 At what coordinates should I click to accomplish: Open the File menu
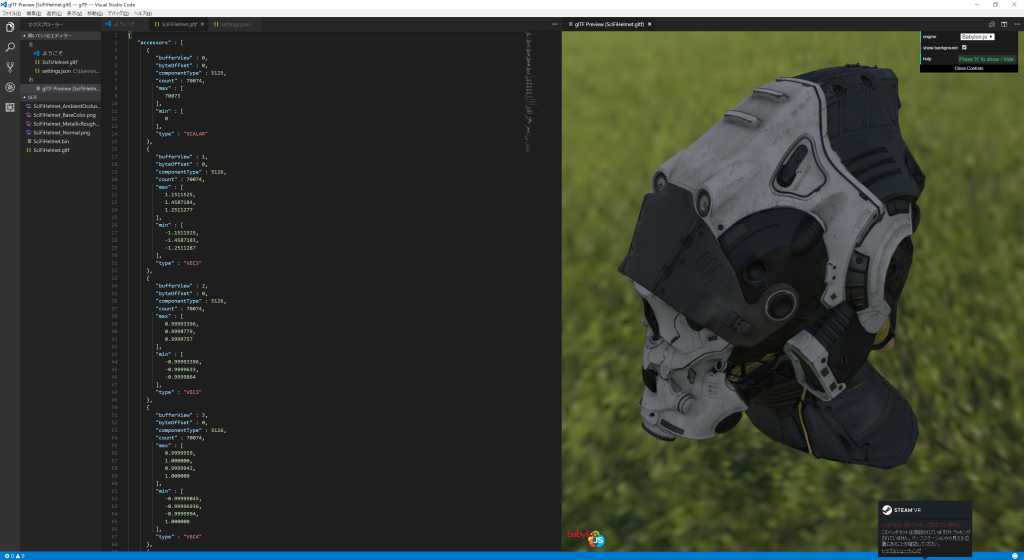coord(11,13)
